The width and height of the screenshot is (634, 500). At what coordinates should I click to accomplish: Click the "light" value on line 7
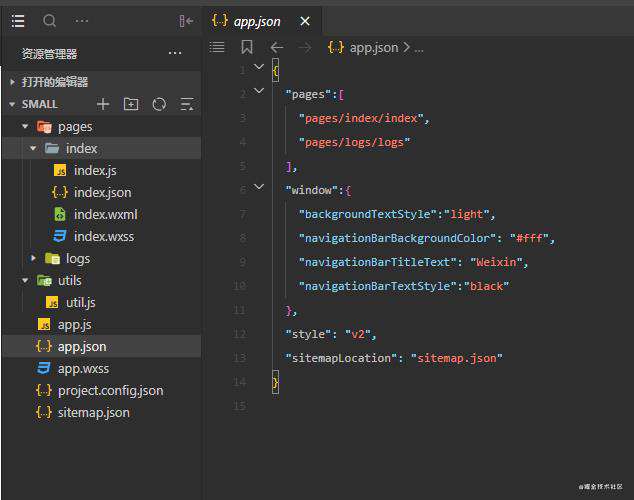coord(467,214)
